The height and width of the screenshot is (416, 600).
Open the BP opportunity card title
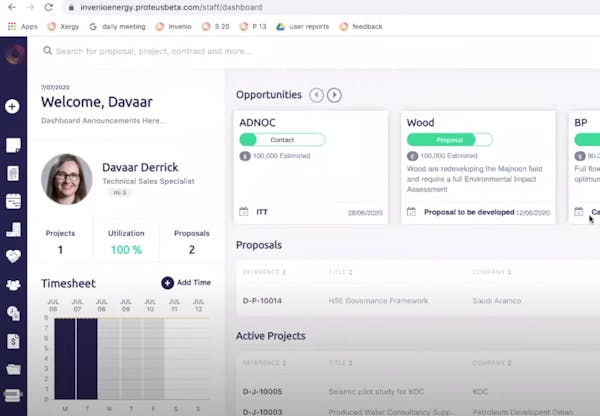point(581,122)
